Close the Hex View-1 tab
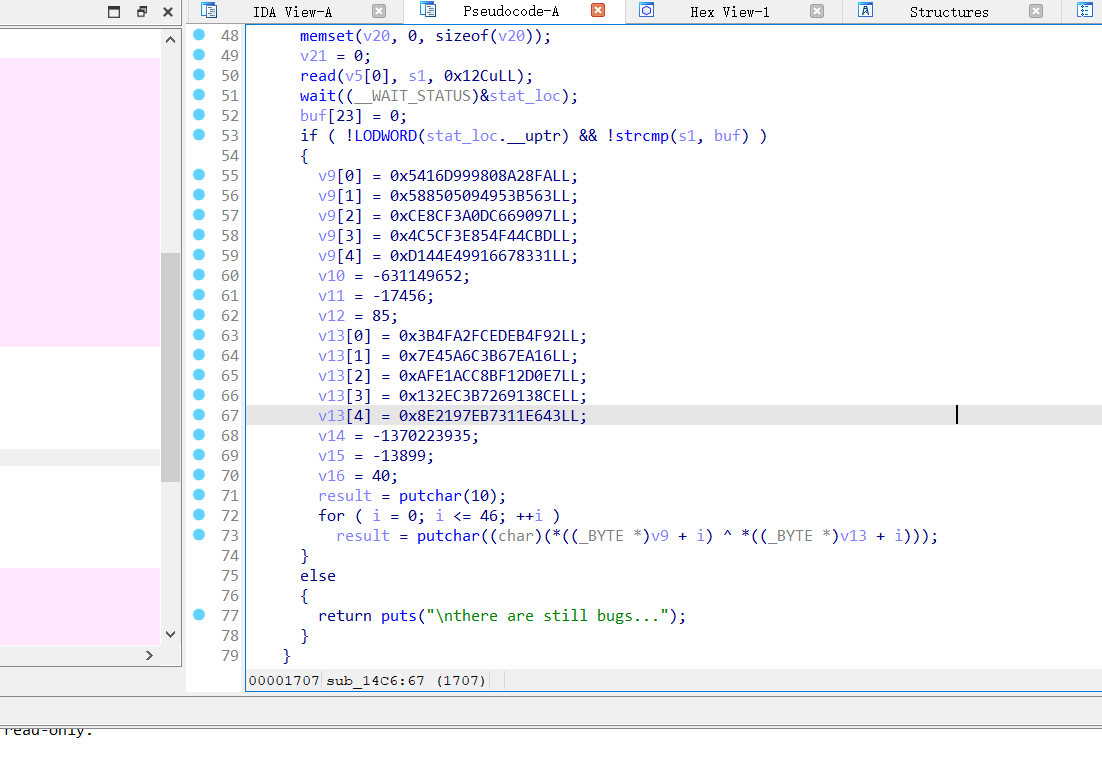The height and width of the screenshot is (760, 1102). pyautogui.click(x=817, y=11)
